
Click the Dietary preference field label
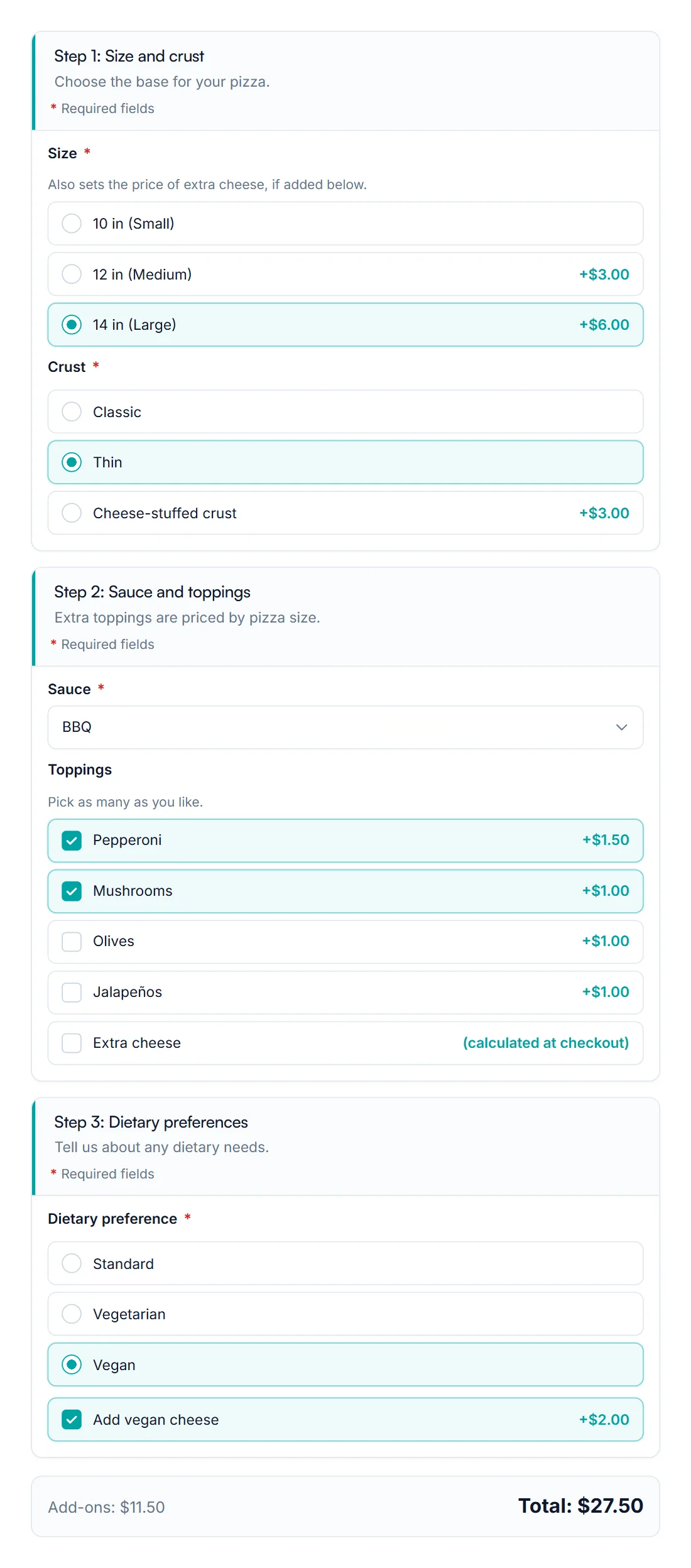click(x=112, y=1219)
